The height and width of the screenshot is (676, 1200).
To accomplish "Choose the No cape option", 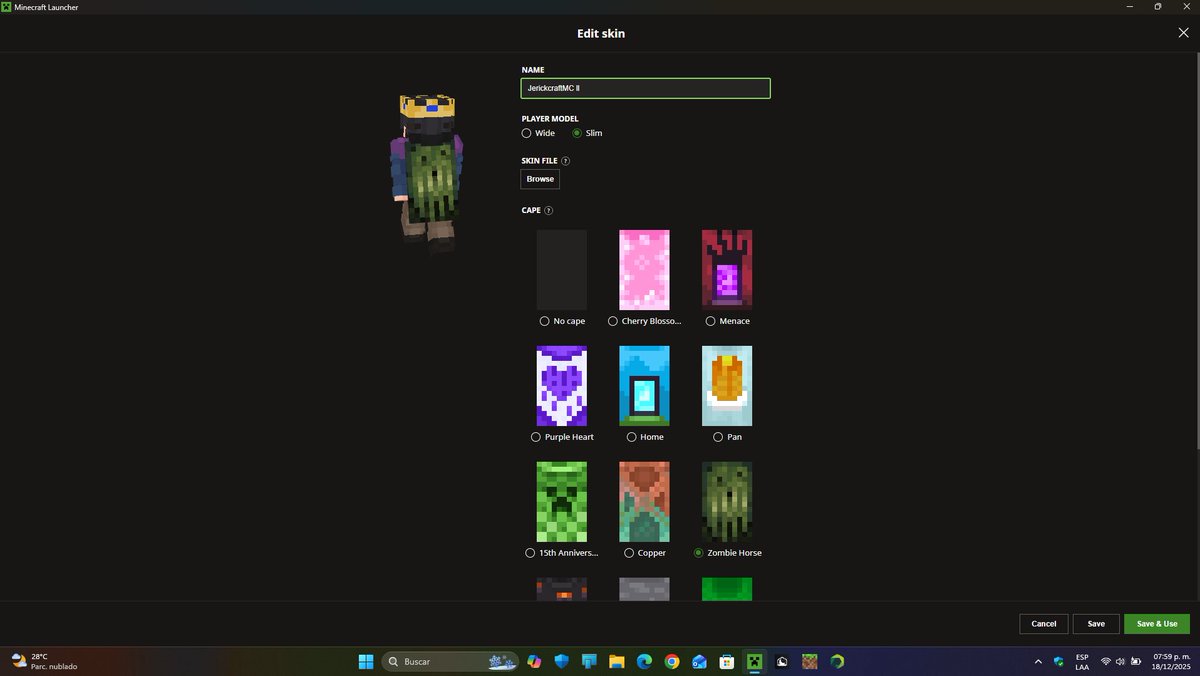I will click(545, 321).
